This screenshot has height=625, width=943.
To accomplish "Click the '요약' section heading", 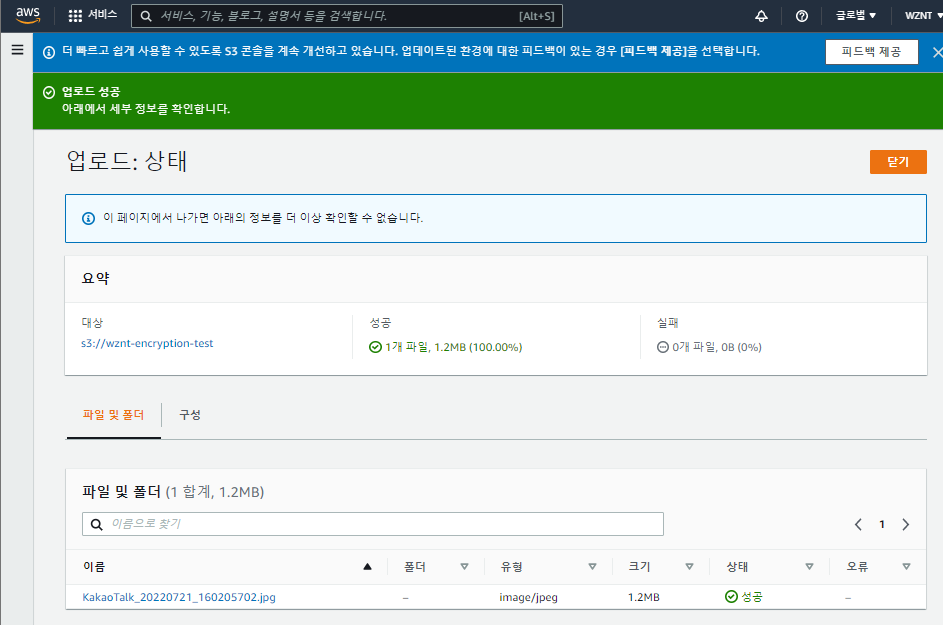I will point(96,279).
